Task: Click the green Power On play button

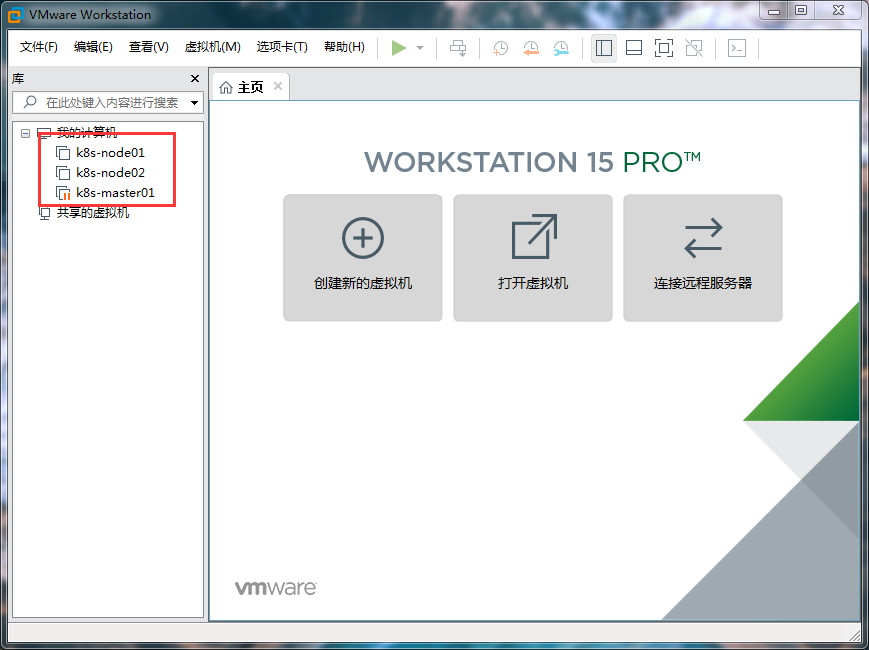Action: [x=398, y=48]
